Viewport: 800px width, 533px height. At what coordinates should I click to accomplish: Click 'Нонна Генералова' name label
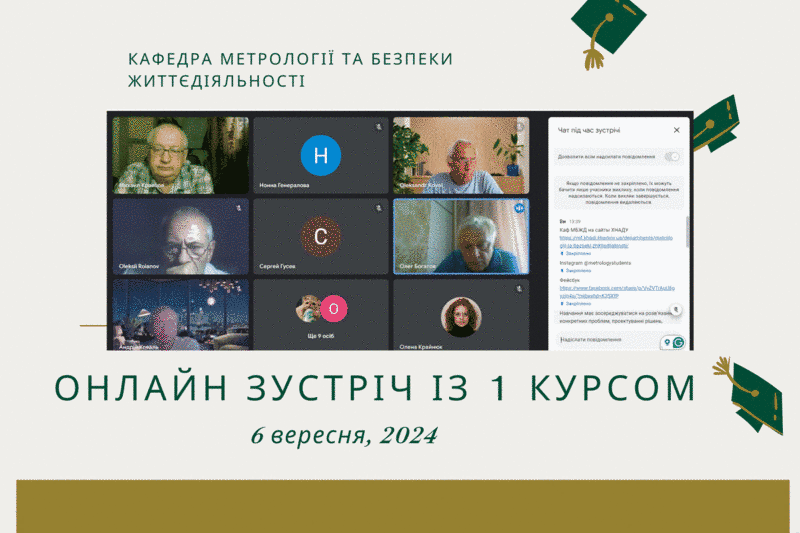[x=284, y=185]
